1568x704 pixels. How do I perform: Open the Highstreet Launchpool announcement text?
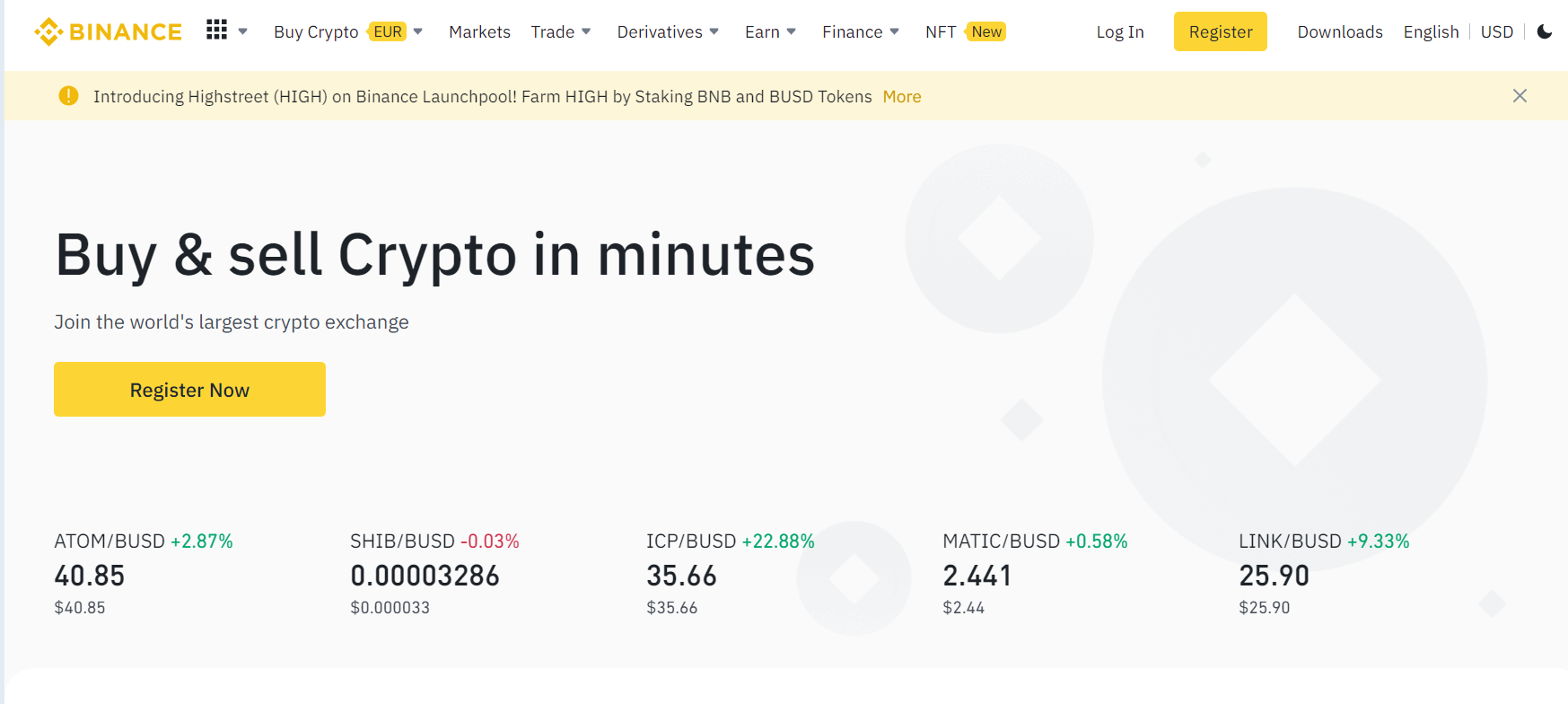483,97
